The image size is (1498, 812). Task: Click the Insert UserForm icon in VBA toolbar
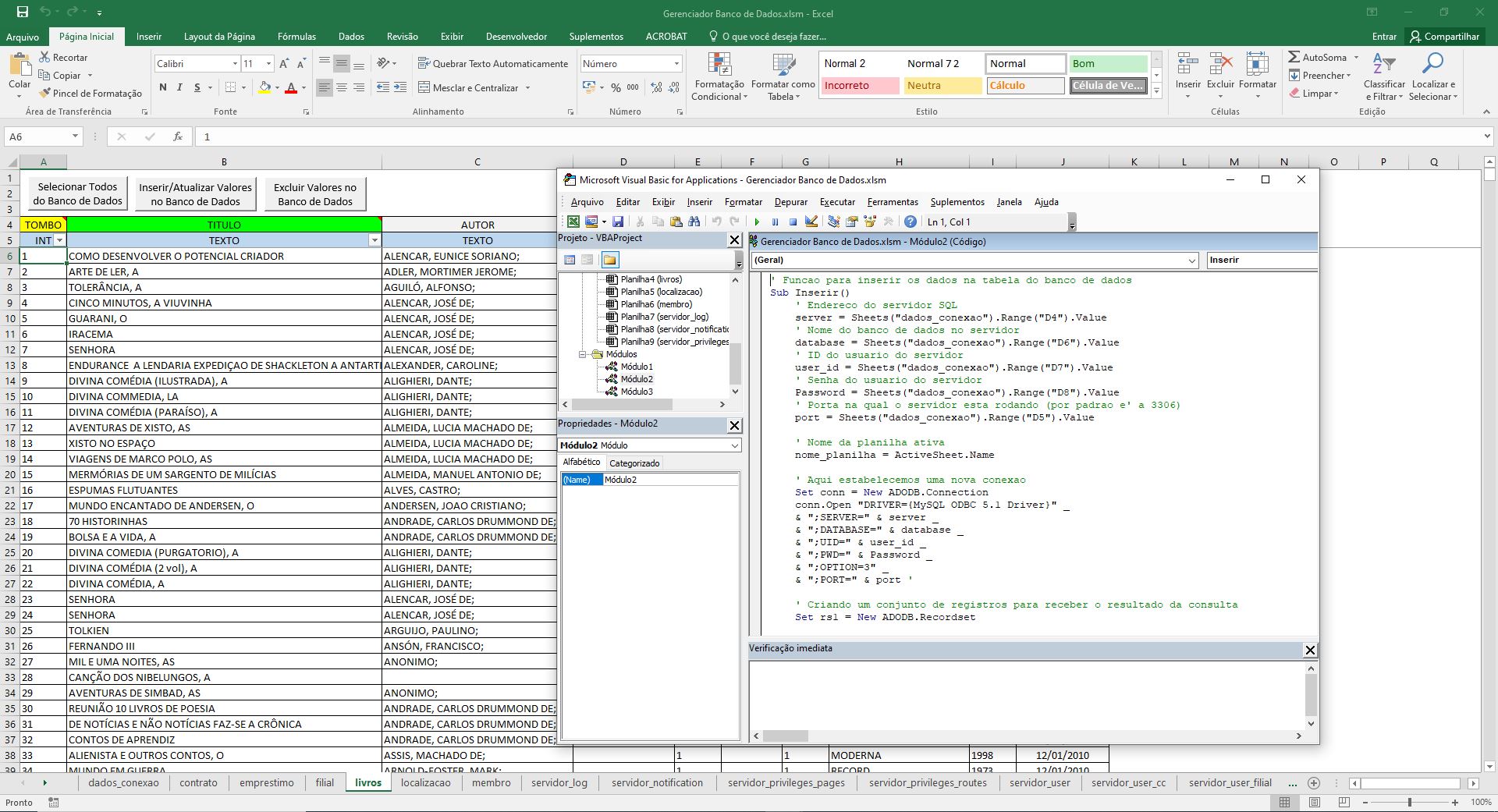593,222
